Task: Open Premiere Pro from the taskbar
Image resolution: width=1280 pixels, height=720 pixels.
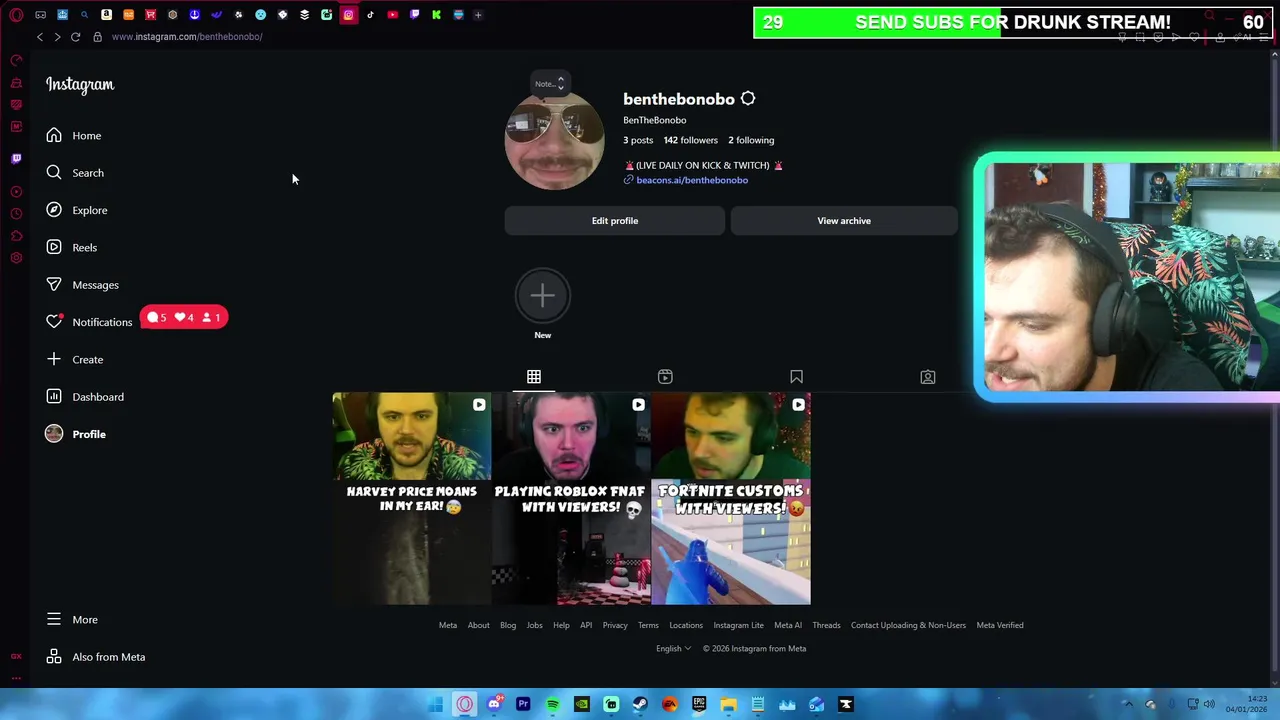Action: coord(523,705)
